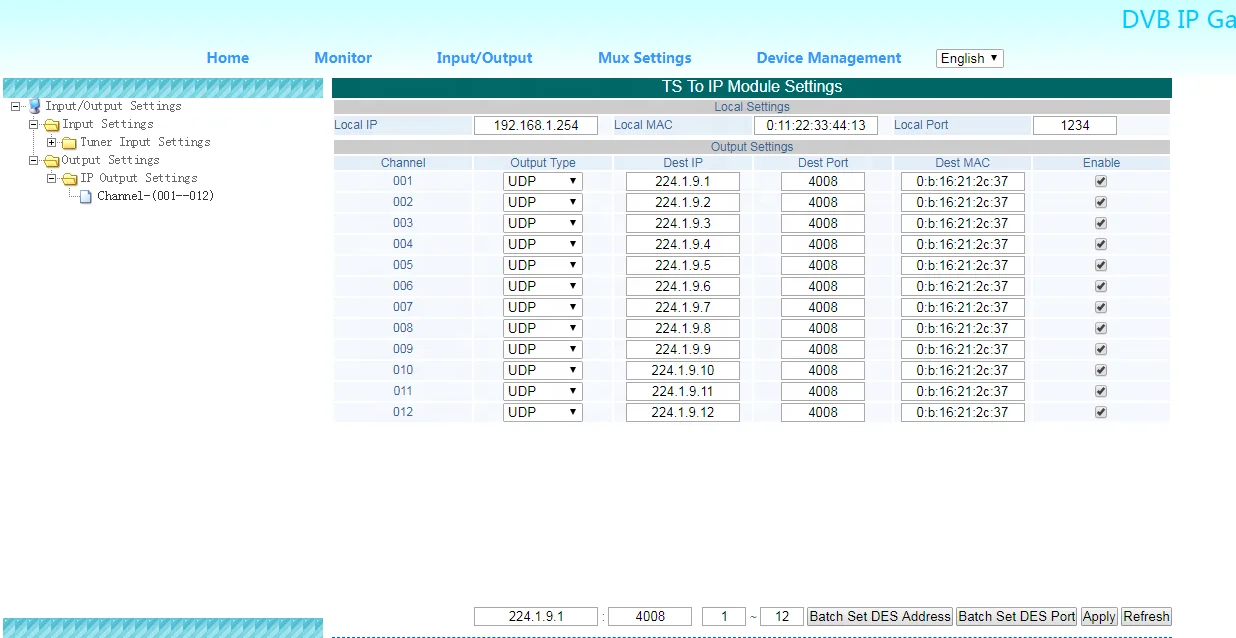
Task: Focus batch port field 4008 at bottom
Action: tap(650, 616)
